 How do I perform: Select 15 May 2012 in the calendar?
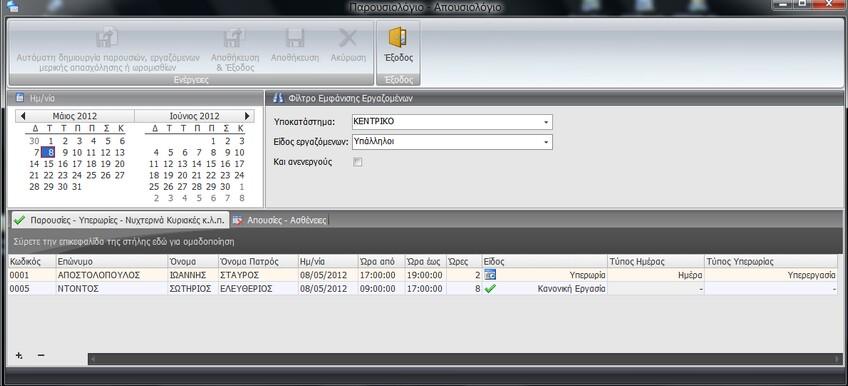pyautogui.click(x=49, y=164)
